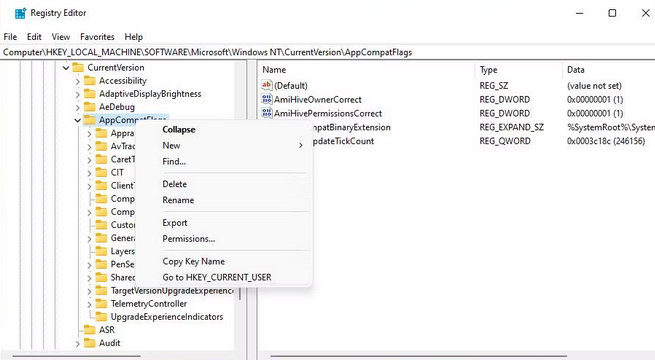Click the Accessibility folder icon
655x360 pixels.
tap(89, 81)
